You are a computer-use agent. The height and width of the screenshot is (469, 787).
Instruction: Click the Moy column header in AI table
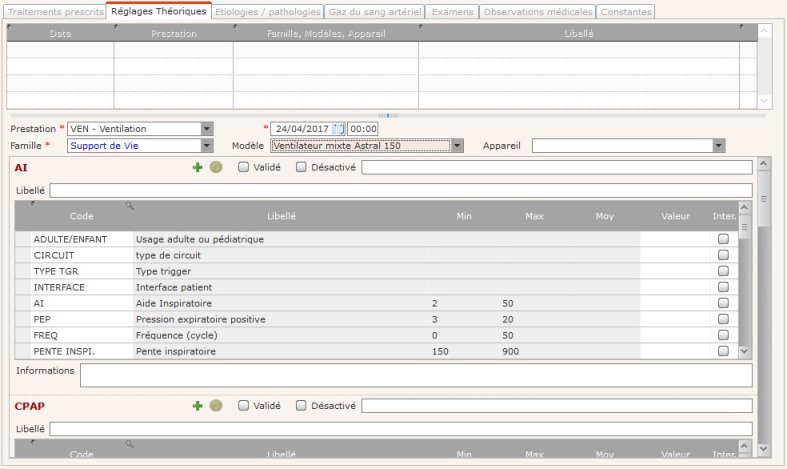[604, 216]
